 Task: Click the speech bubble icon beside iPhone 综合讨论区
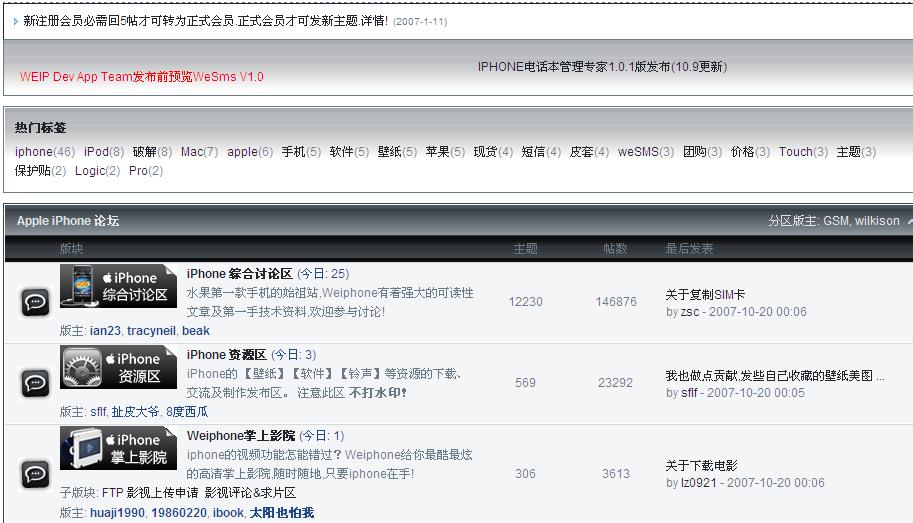point(36,302)
